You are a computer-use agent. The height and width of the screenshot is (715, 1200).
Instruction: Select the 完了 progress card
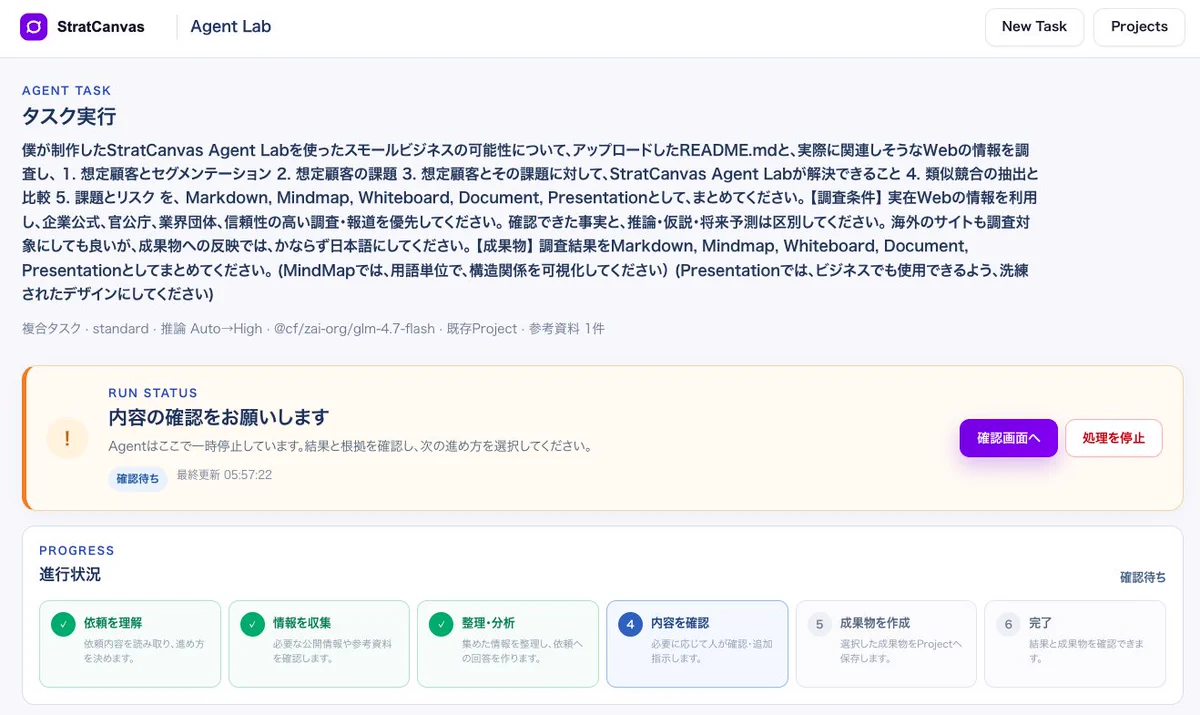1075,644
